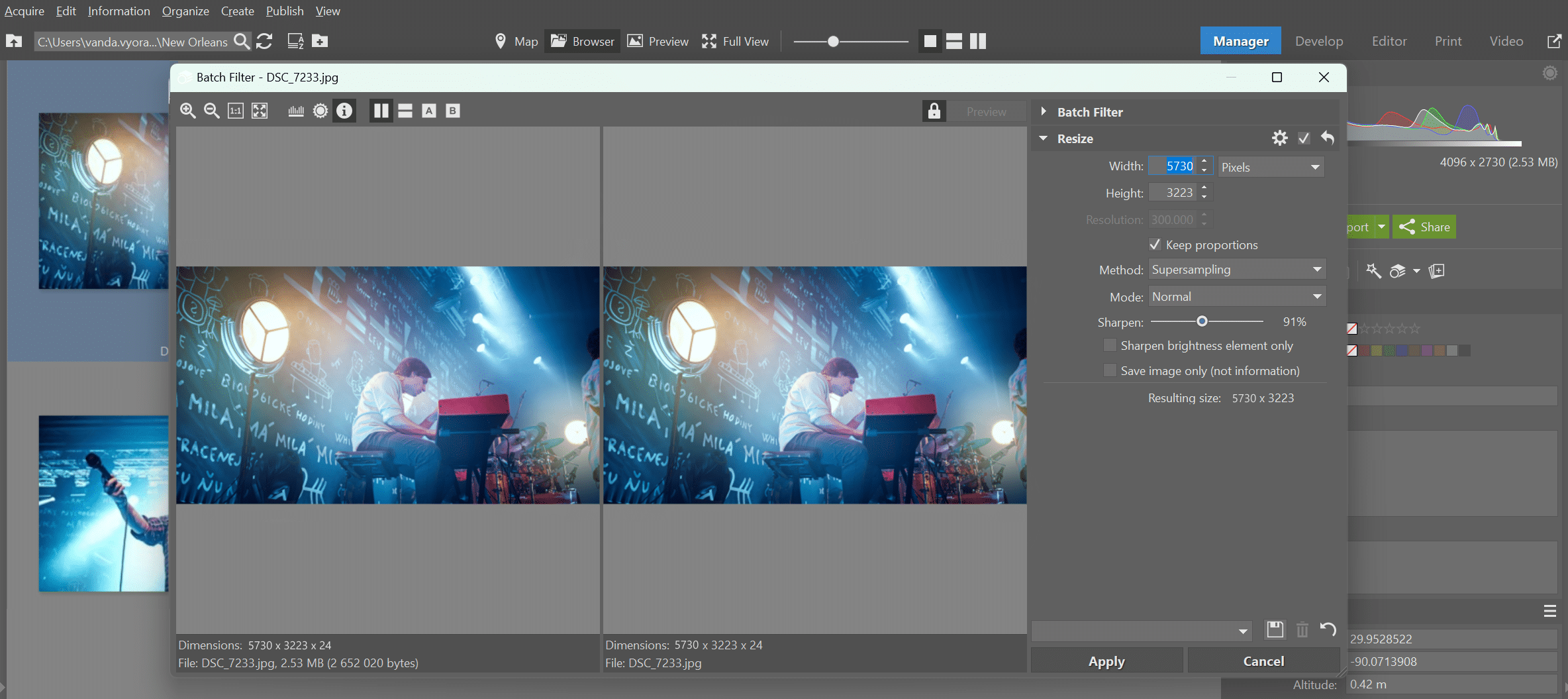Cancel the Batch Filter dialog
This screenshot has height=699, width=1568.
1263,661
